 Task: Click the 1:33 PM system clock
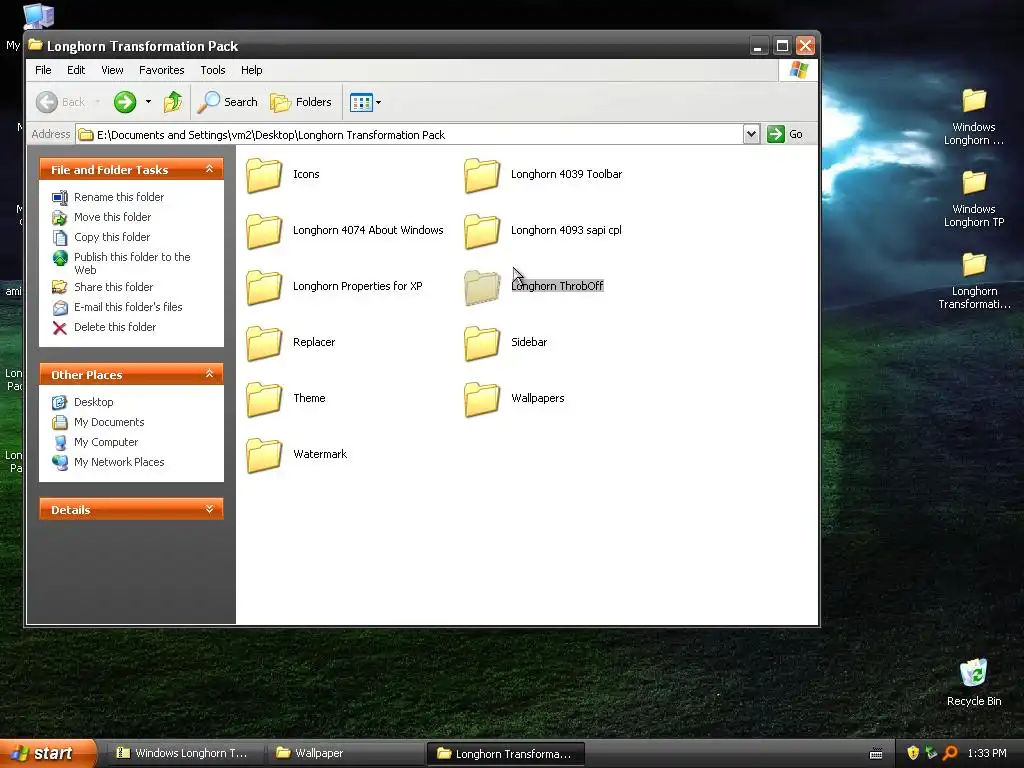coord(987,754)
